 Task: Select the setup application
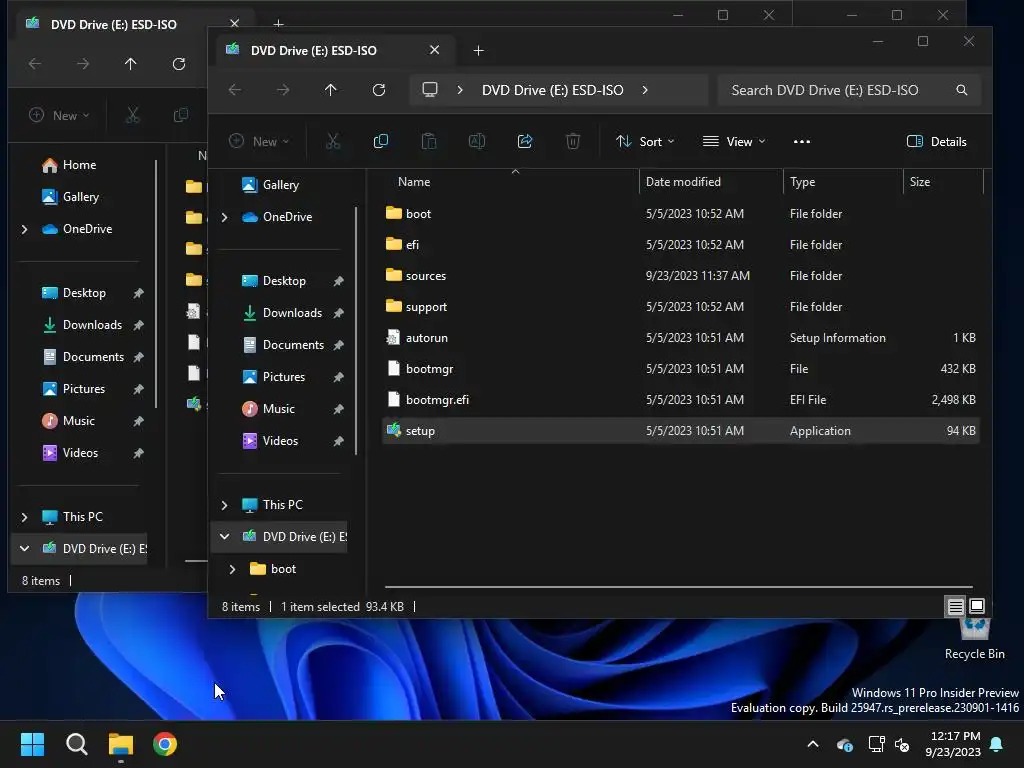tap(680, 430)
